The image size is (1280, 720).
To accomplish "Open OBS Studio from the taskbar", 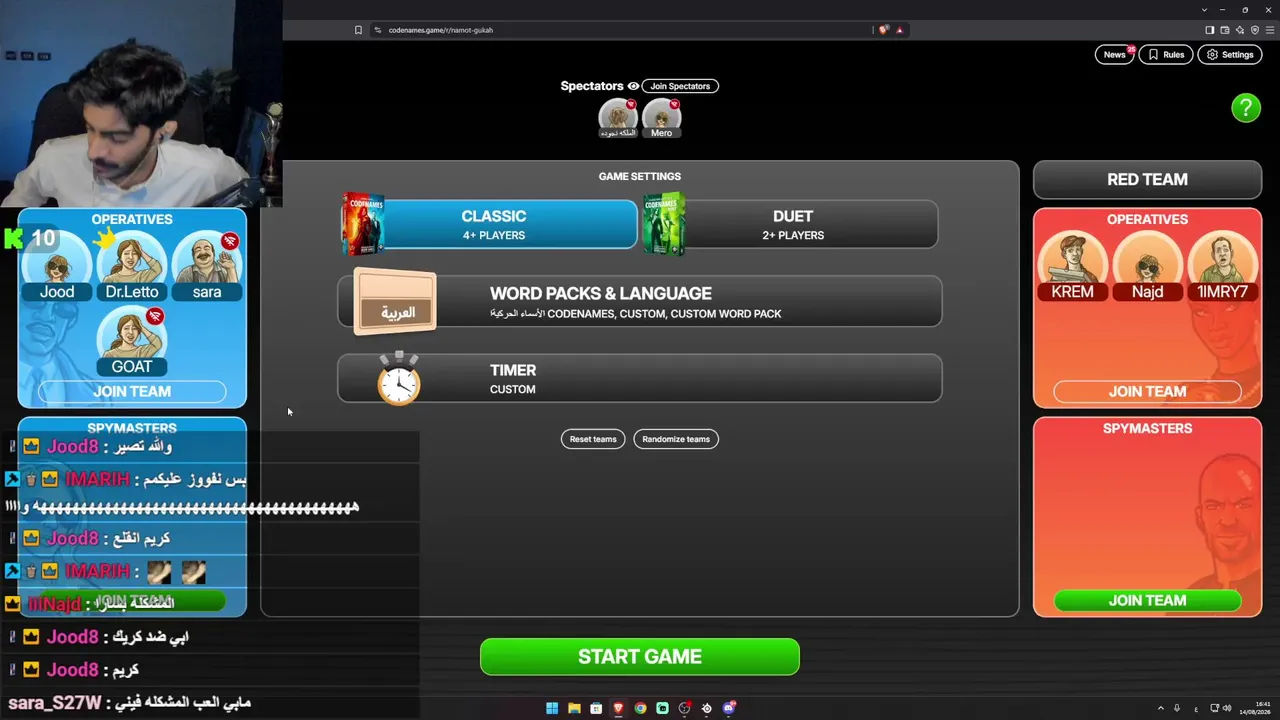I will 685,708.
